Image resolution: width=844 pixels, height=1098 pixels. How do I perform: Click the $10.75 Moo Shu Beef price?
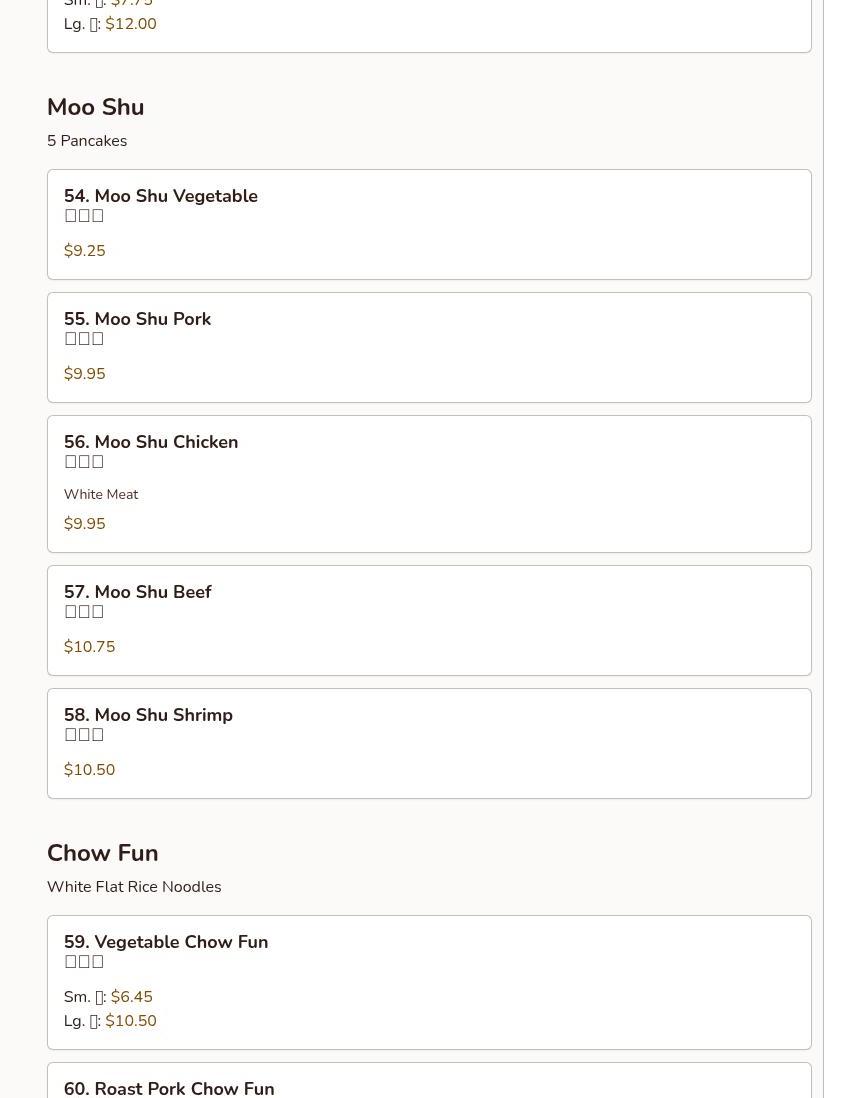90,647
